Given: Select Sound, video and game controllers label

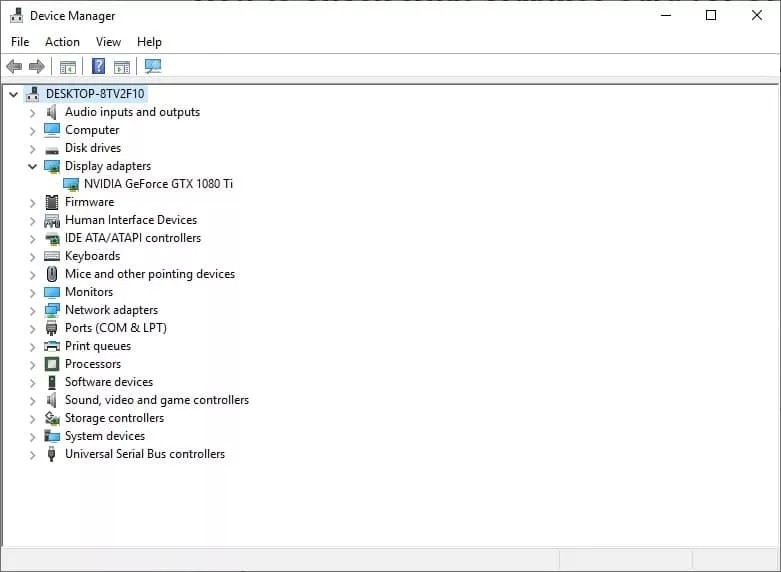Looking at the screenshot, I should tap(157, 400).
